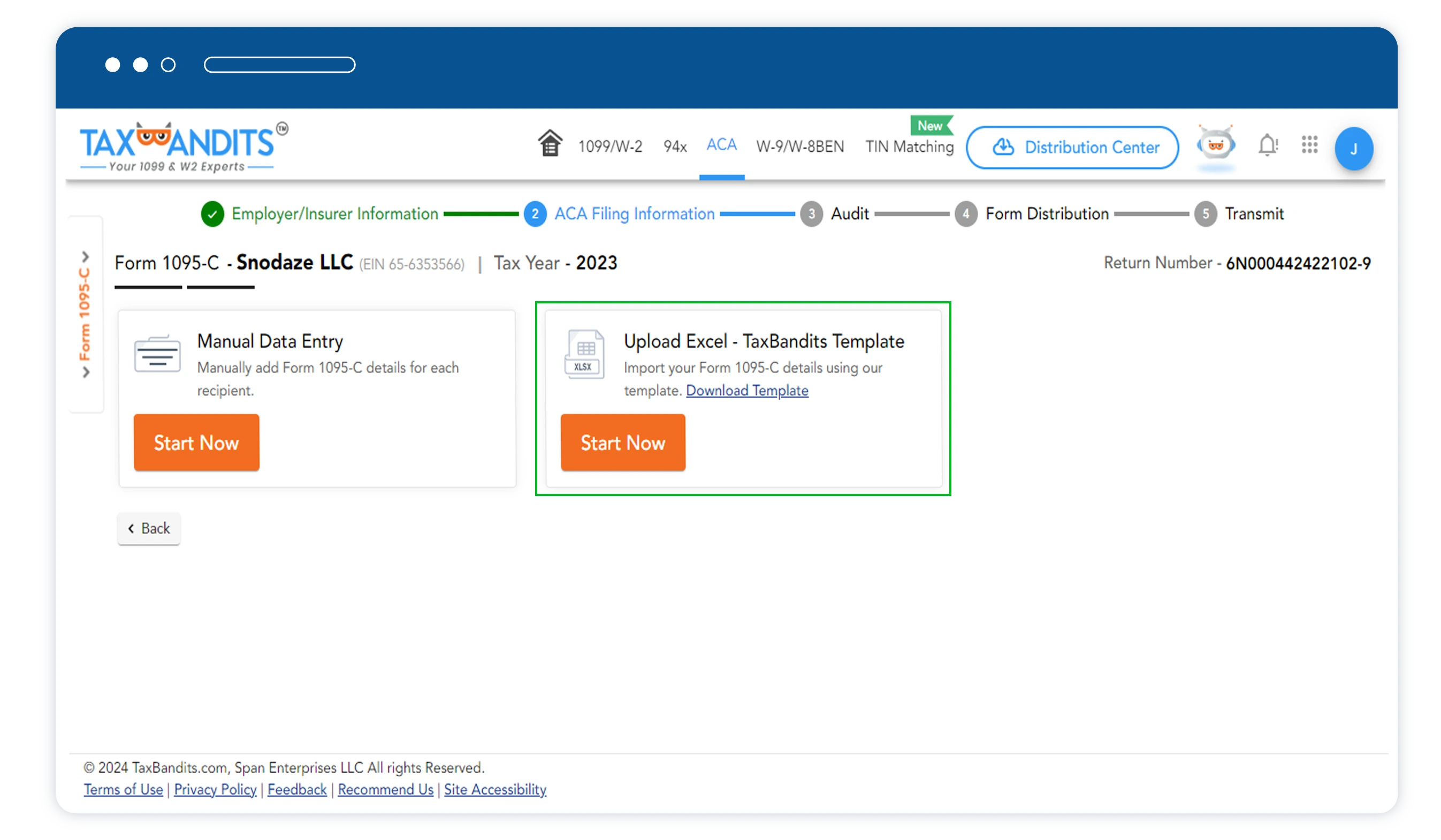Click the © 2024 TaxBandits.com copyright line

pos(284,767)
